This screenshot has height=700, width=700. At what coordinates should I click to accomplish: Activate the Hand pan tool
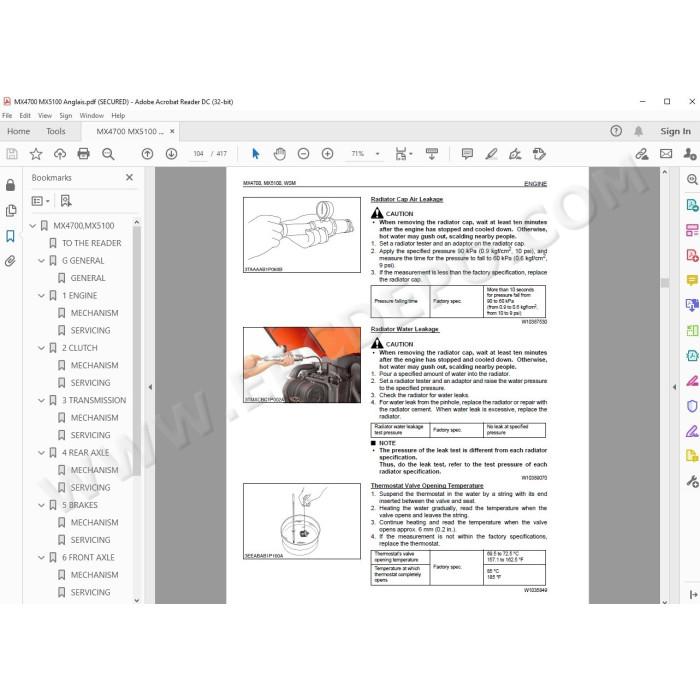point(279,154)
